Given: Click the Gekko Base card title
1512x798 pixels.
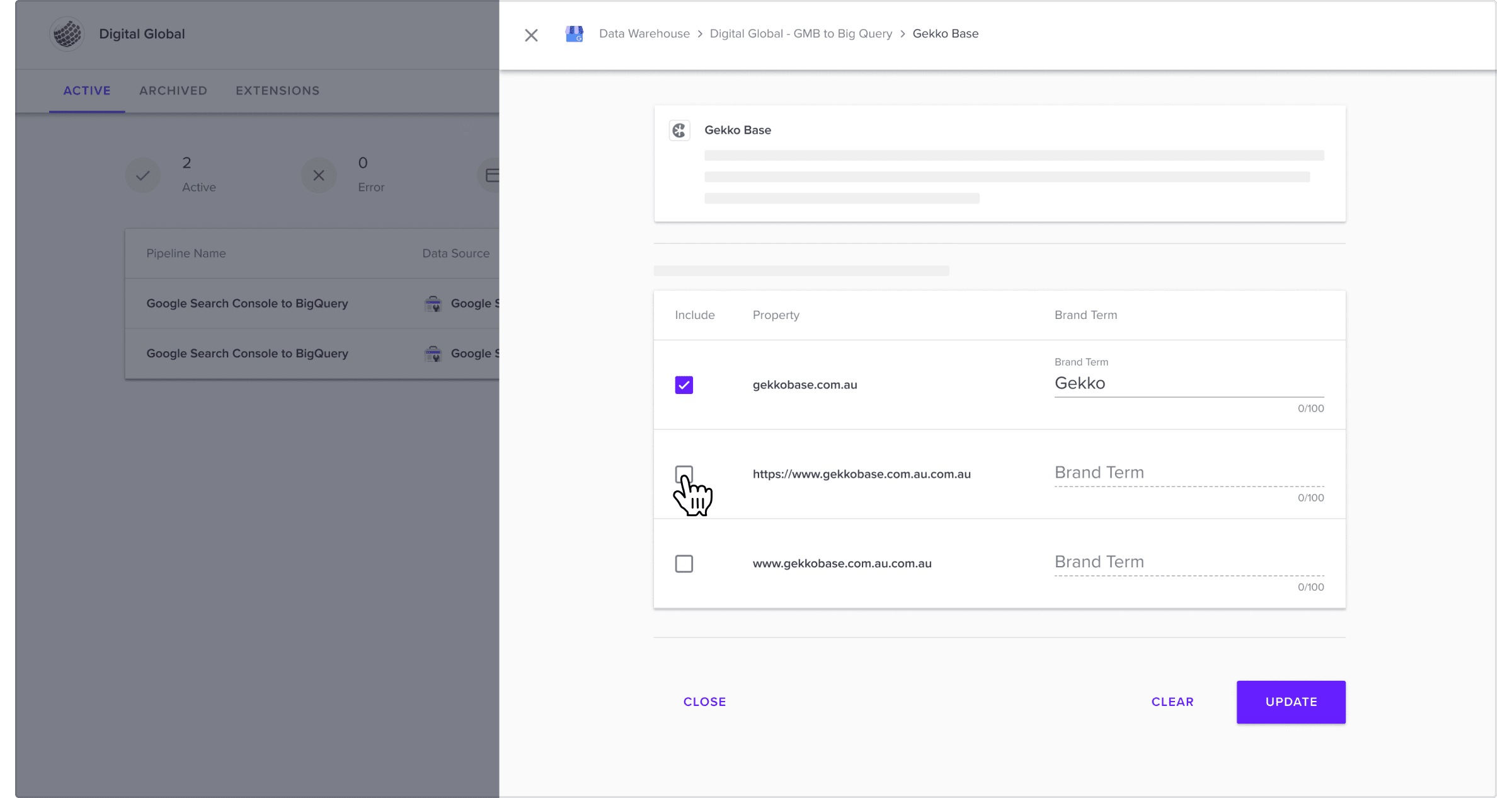Looking at the screenshot, I should click(737, 130).
